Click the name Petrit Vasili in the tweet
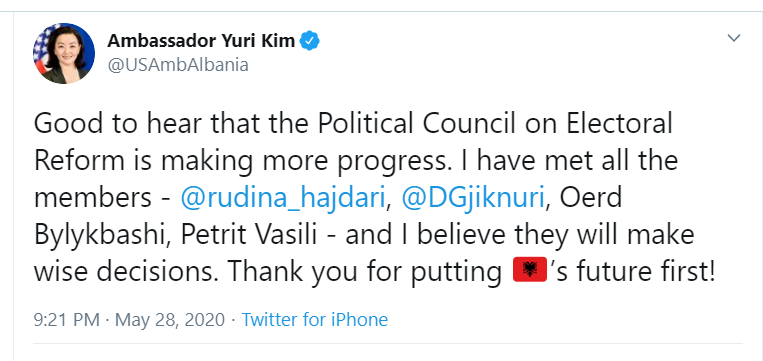This screenshot has height=361, width=763. 249,235
